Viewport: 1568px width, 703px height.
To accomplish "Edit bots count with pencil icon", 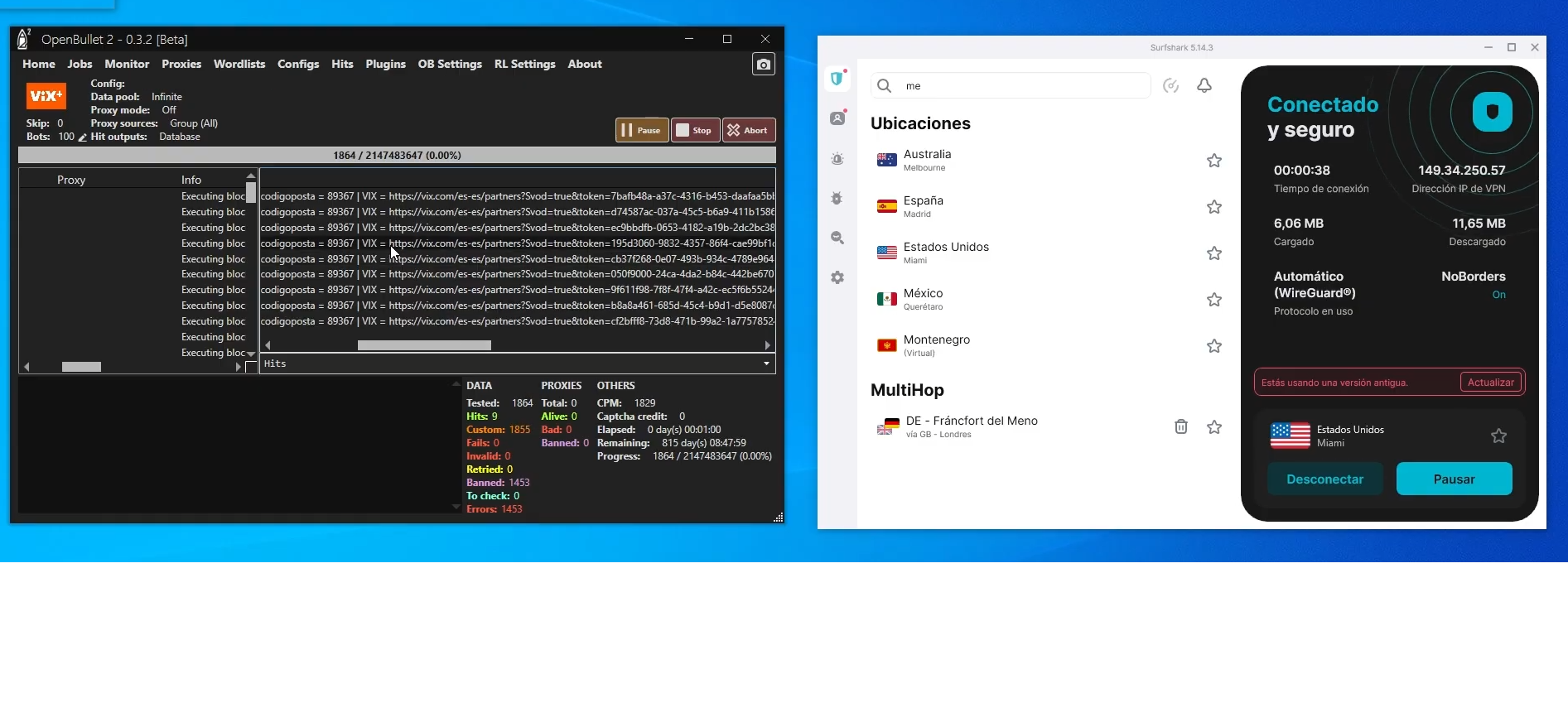I will 82,137.
